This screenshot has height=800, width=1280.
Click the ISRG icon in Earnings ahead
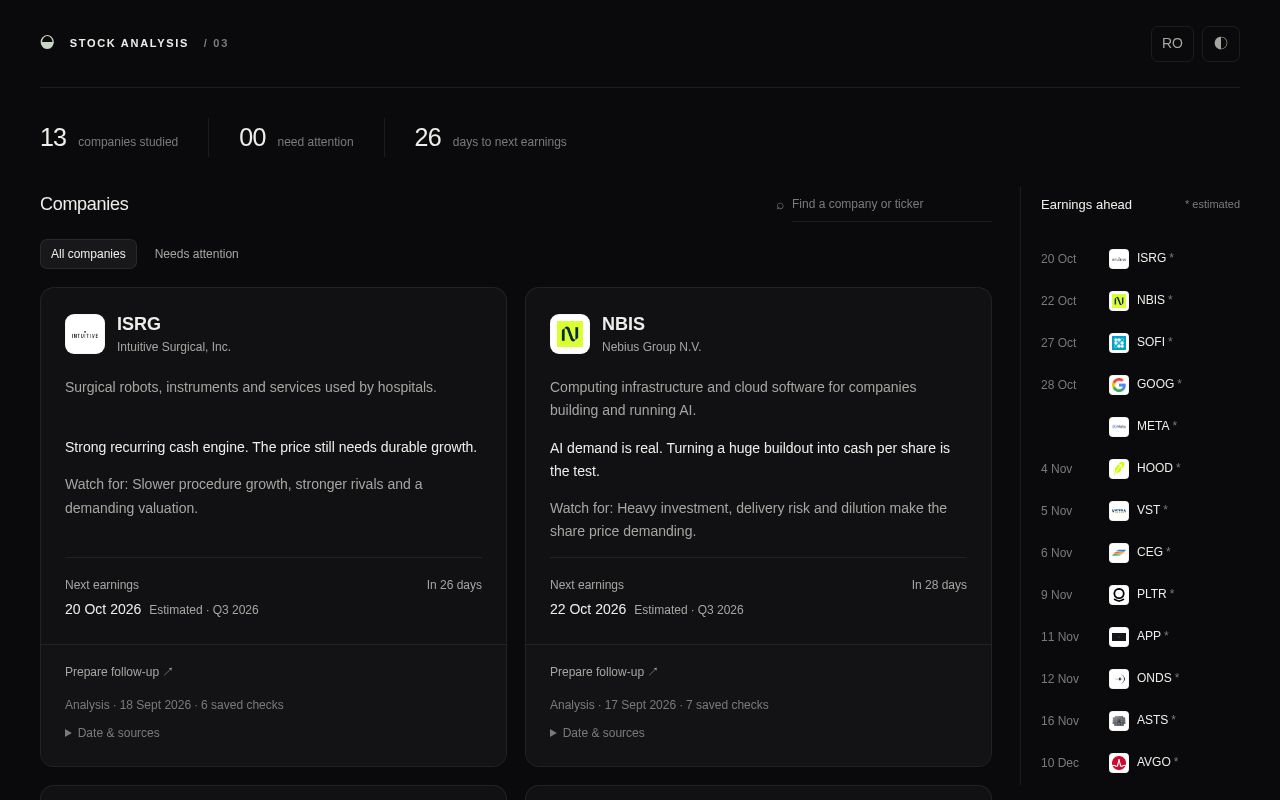click(x=1119, y=259)
